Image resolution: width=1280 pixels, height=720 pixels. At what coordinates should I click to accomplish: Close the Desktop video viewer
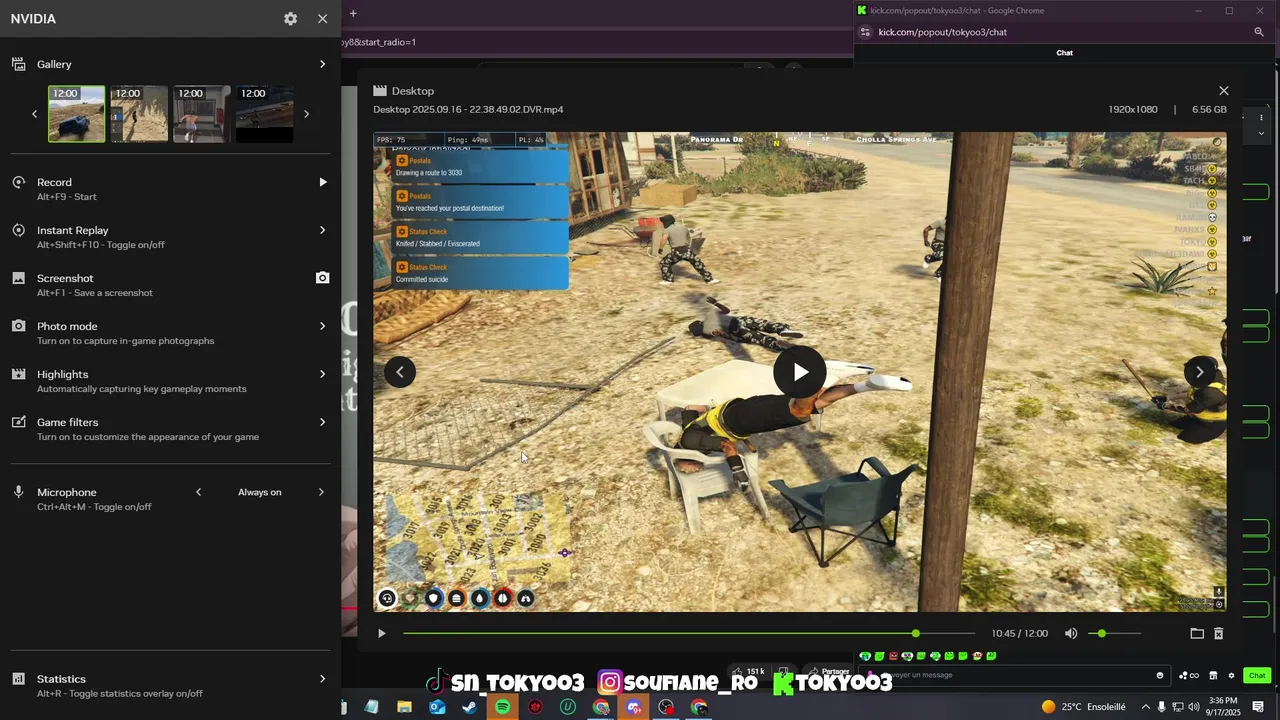[x=1223, y=91]
